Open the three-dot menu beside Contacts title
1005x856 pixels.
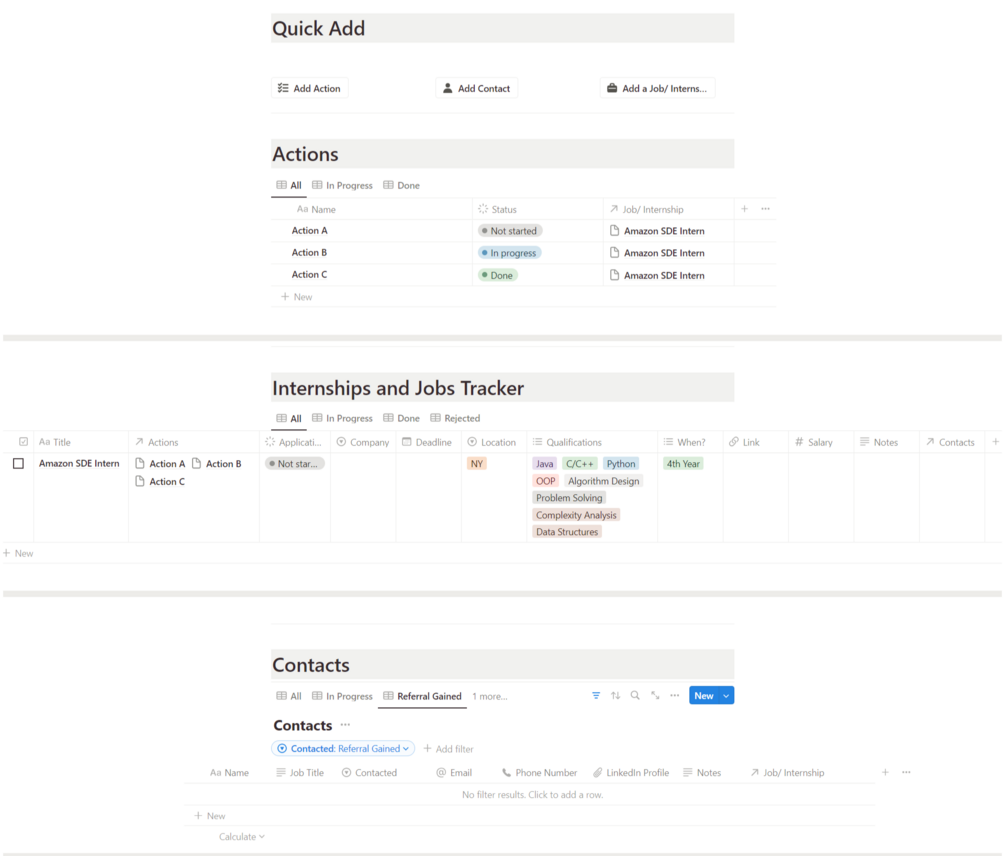pyautogui.click(x=345, y=725)
